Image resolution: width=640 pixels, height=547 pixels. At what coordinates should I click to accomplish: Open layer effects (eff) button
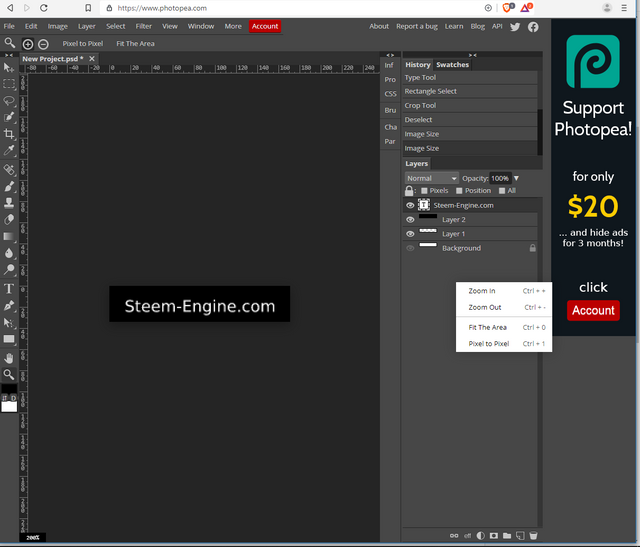point(467,536)
